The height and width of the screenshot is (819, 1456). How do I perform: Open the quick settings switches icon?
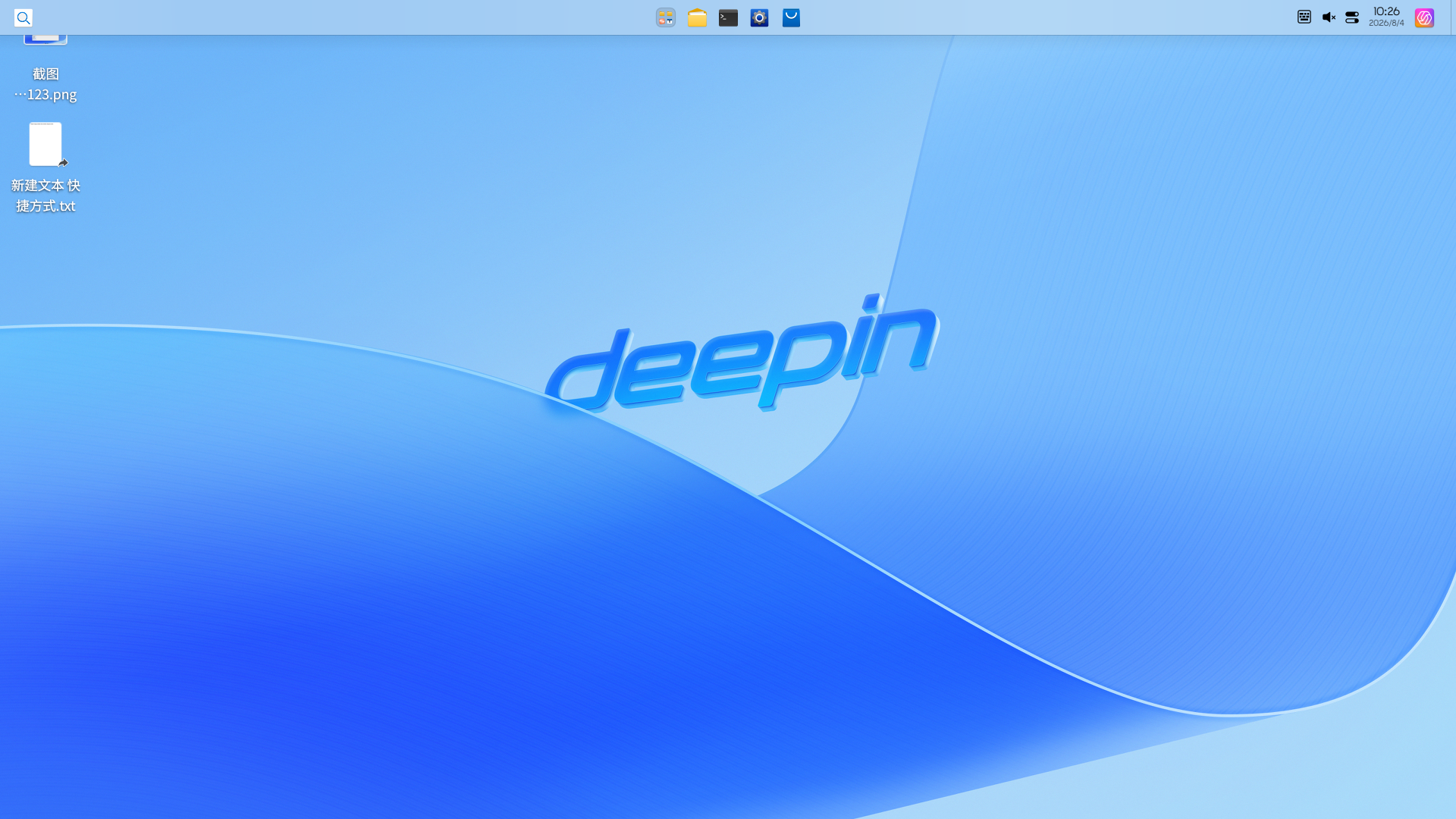[1352, 17]
